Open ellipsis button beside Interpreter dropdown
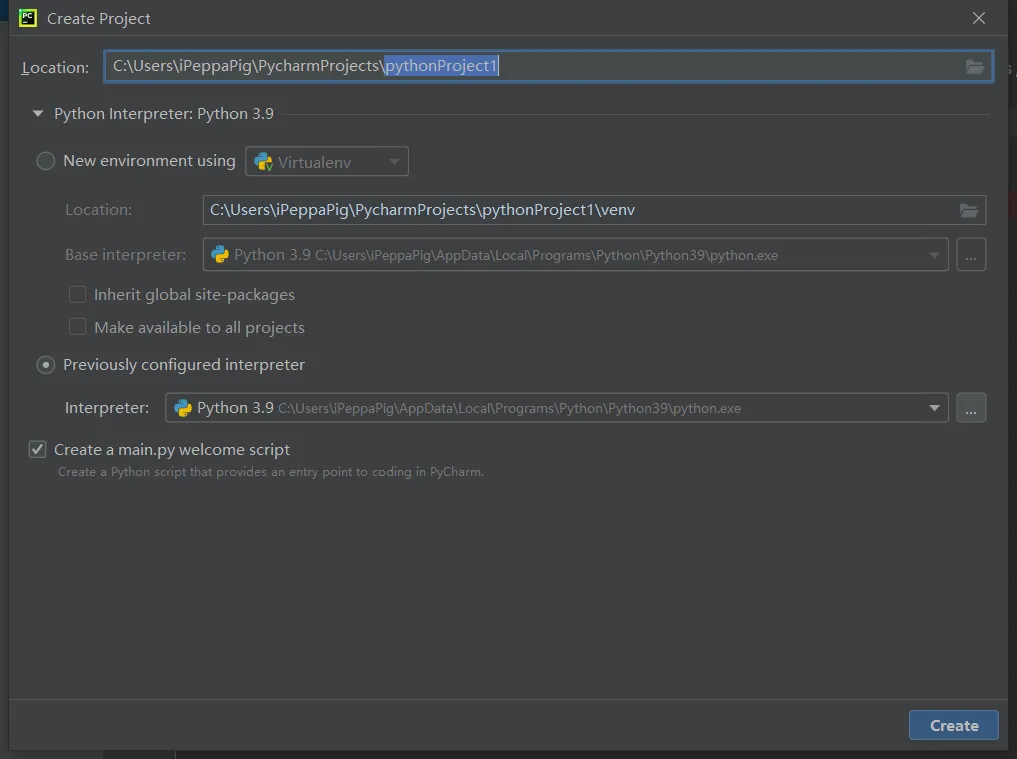Viewport: 1017px width, 759px height. click(971, 408)
